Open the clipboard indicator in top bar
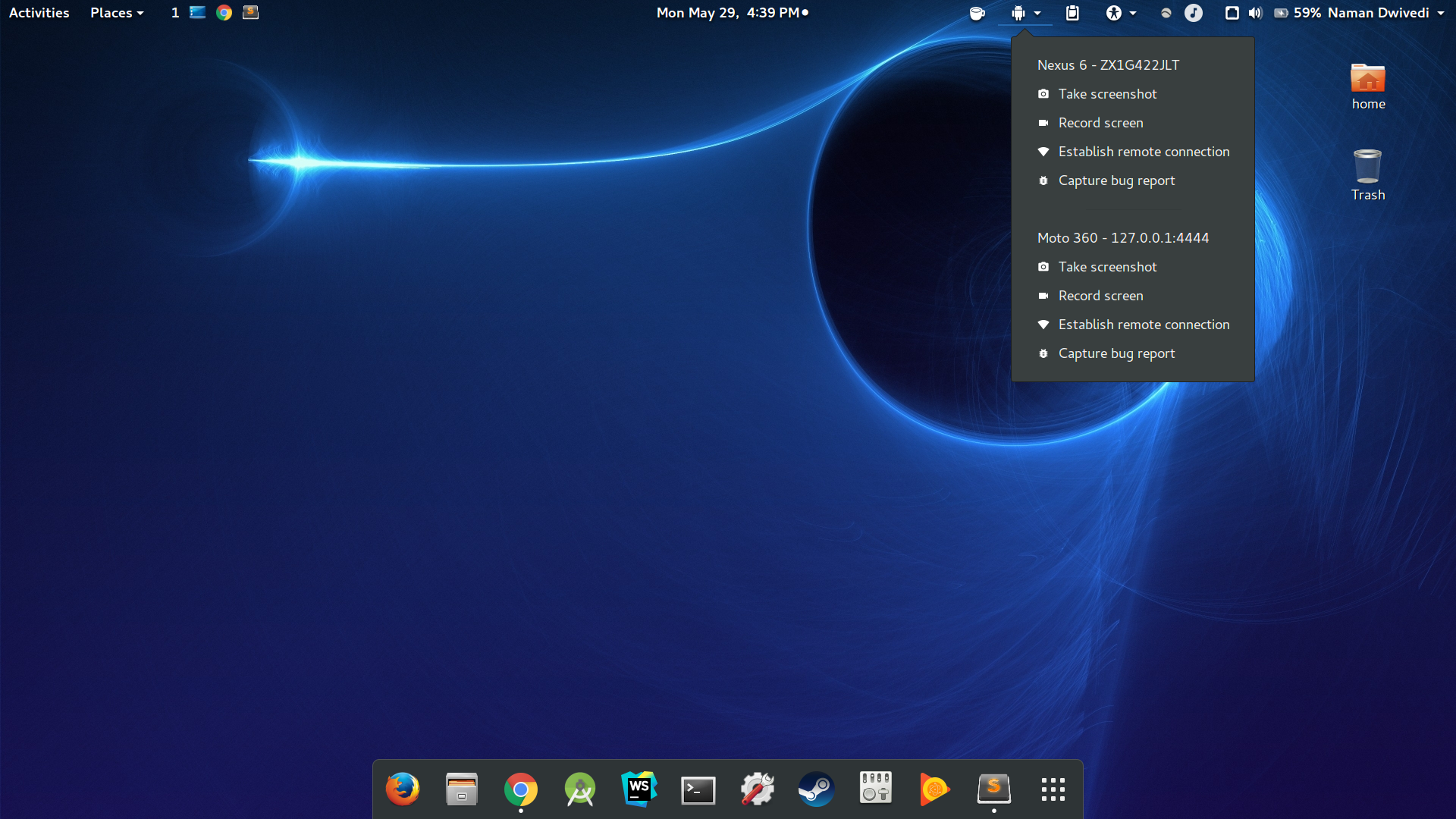Image resolution: width=1456 pixels, height=819 pixels. click(1072, 13)
